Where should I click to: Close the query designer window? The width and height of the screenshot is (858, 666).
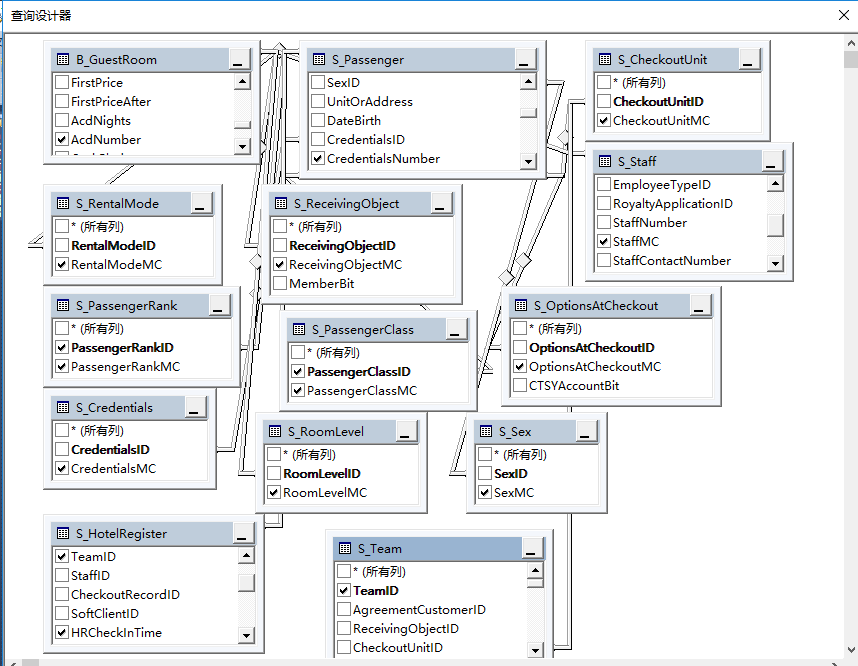pos(844,15)
